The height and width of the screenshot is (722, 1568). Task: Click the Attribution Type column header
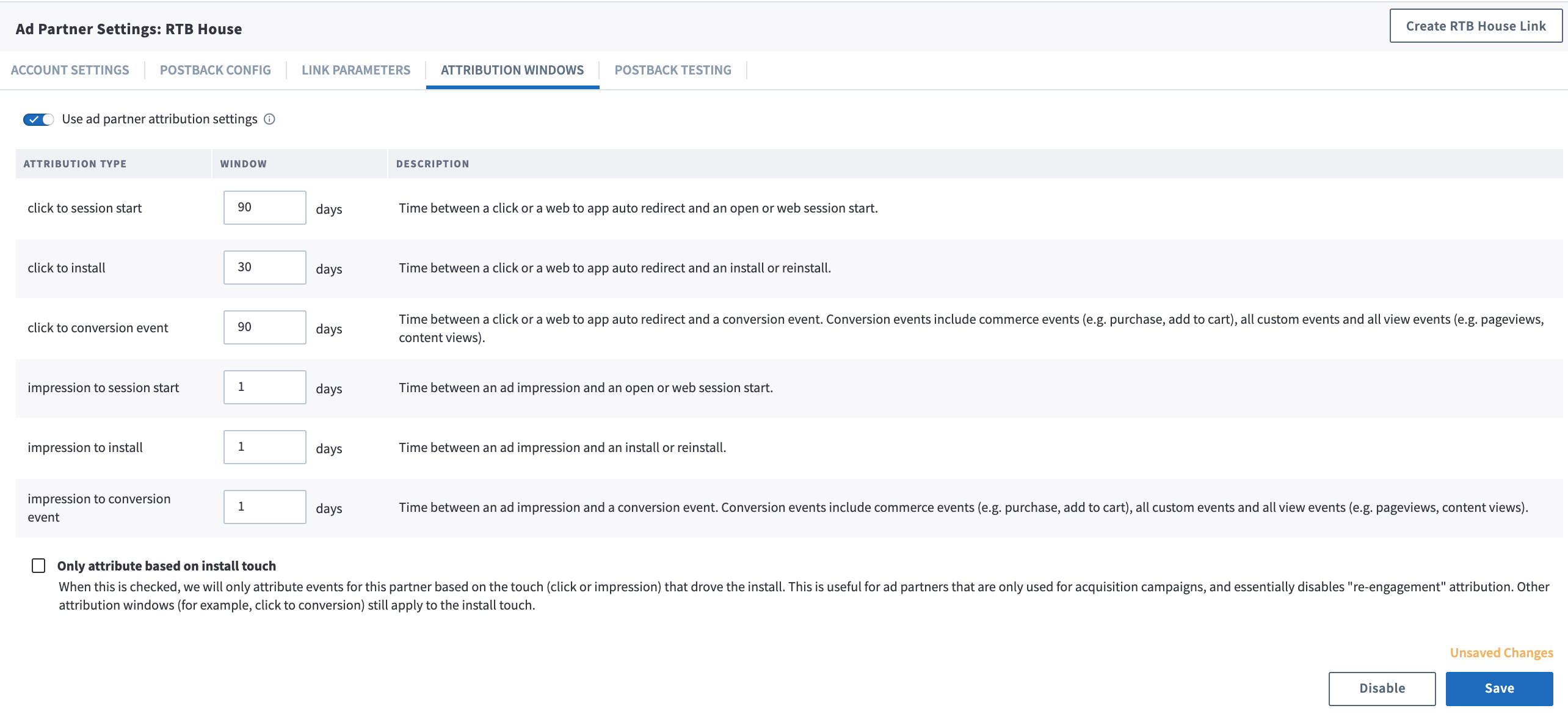coord(75,164)
